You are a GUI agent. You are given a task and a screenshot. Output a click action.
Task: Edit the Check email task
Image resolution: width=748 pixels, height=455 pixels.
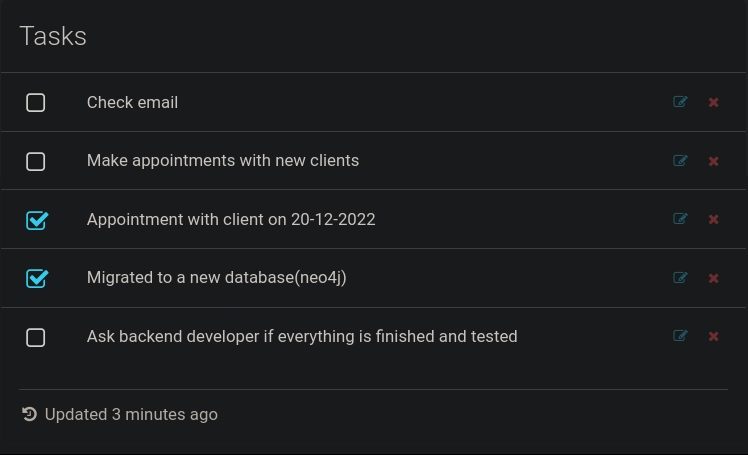click(680, 102)
